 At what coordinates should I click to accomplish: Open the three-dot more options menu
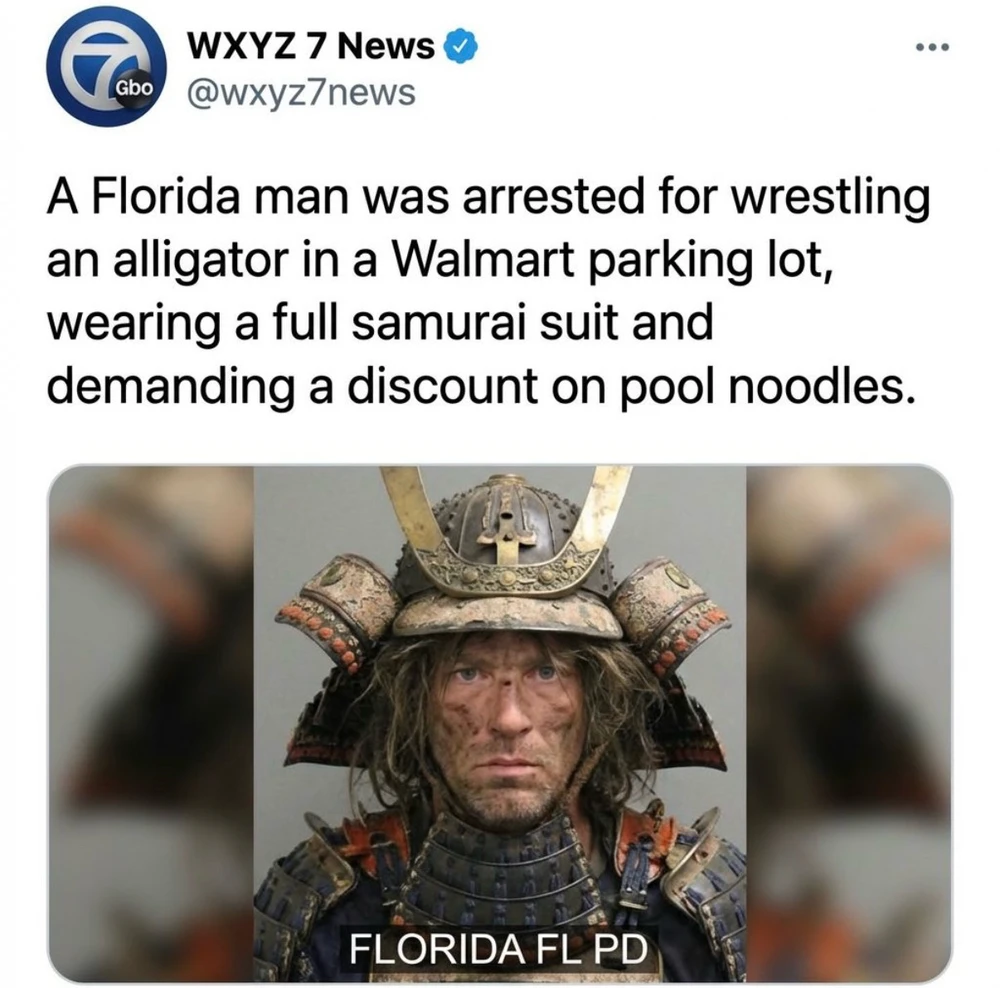tap(932, 47)
